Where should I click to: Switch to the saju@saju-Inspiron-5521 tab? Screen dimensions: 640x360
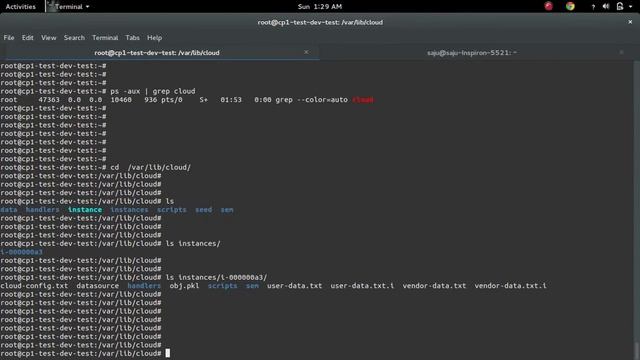472,53
